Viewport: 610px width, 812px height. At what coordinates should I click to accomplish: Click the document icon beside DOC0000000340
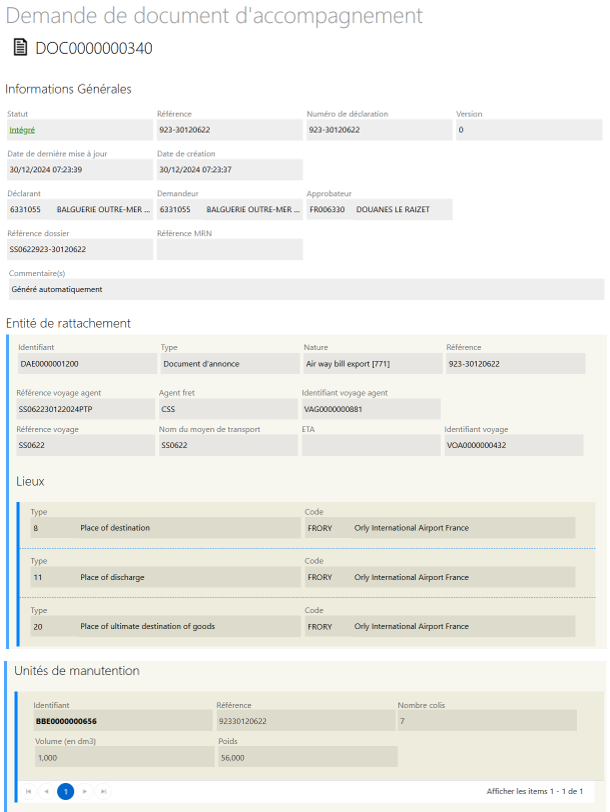(20, 48)
